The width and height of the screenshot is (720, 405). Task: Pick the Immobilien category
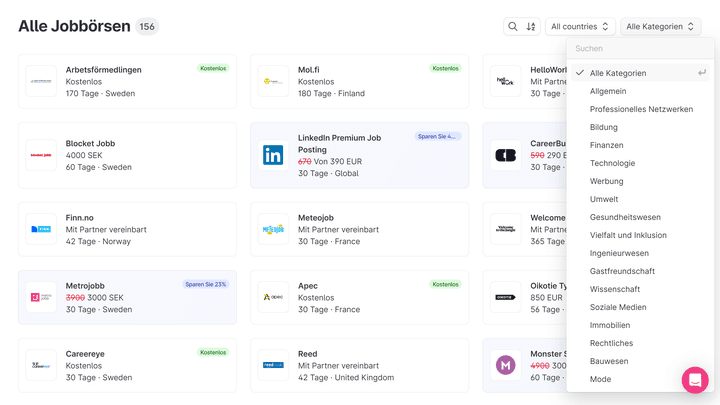[640, 325]
